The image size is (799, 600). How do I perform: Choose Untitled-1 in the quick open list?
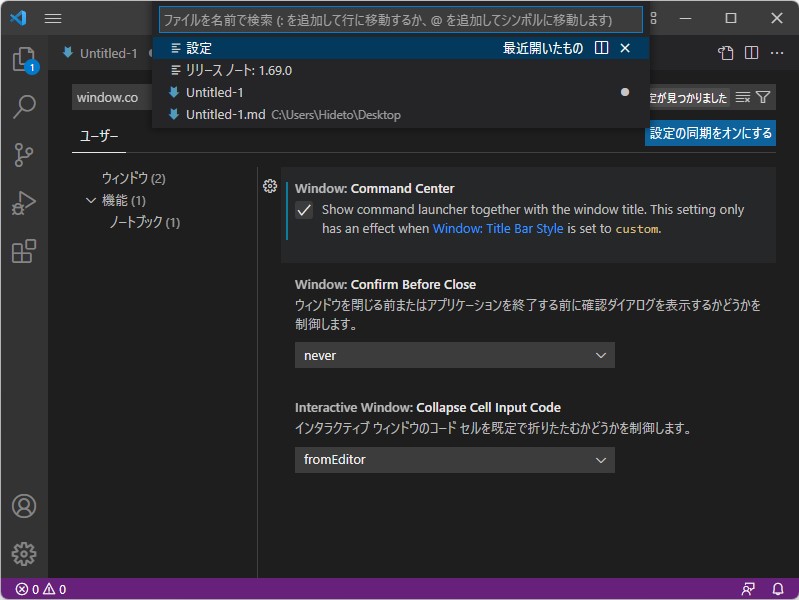point(401,92)
